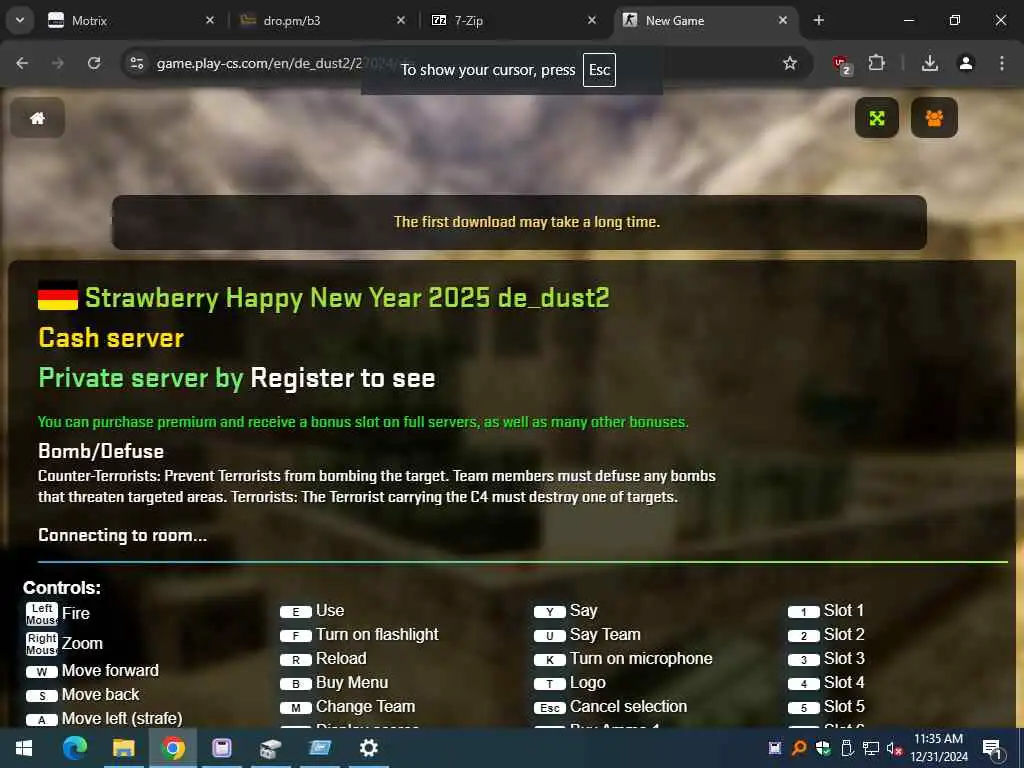This screenshot has height=768, width=1024.
Task: Open a new browser tab
Action: click(818, 20)
